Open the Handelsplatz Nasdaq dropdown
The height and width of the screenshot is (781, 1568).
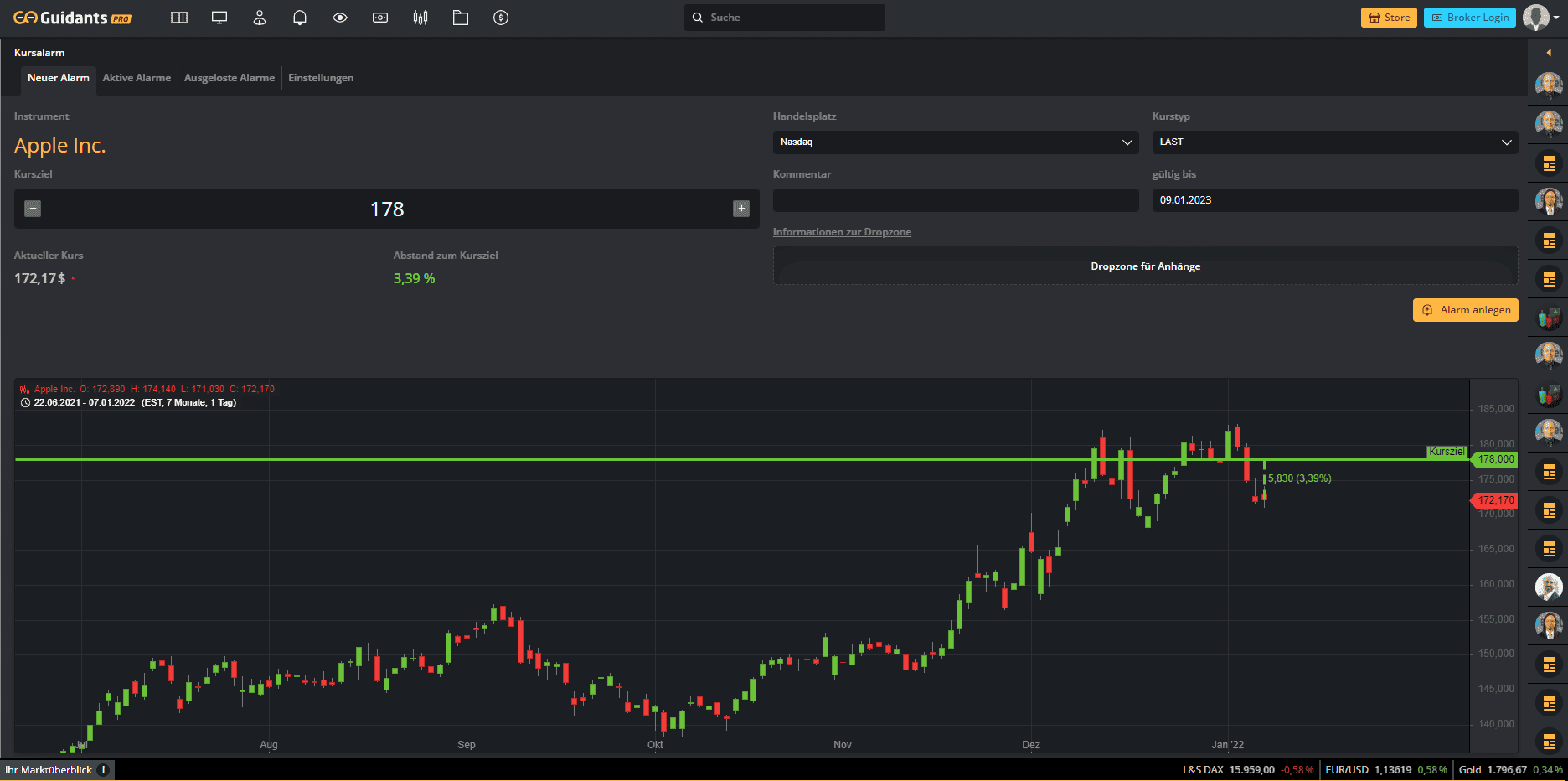[956, 142]
